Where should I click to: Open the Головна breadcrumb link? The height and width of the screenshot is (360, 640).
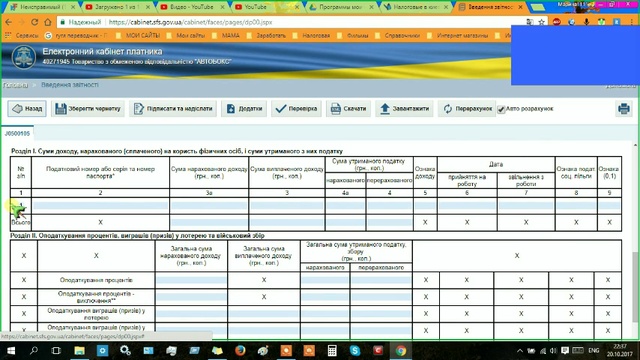tap(16, 85)
